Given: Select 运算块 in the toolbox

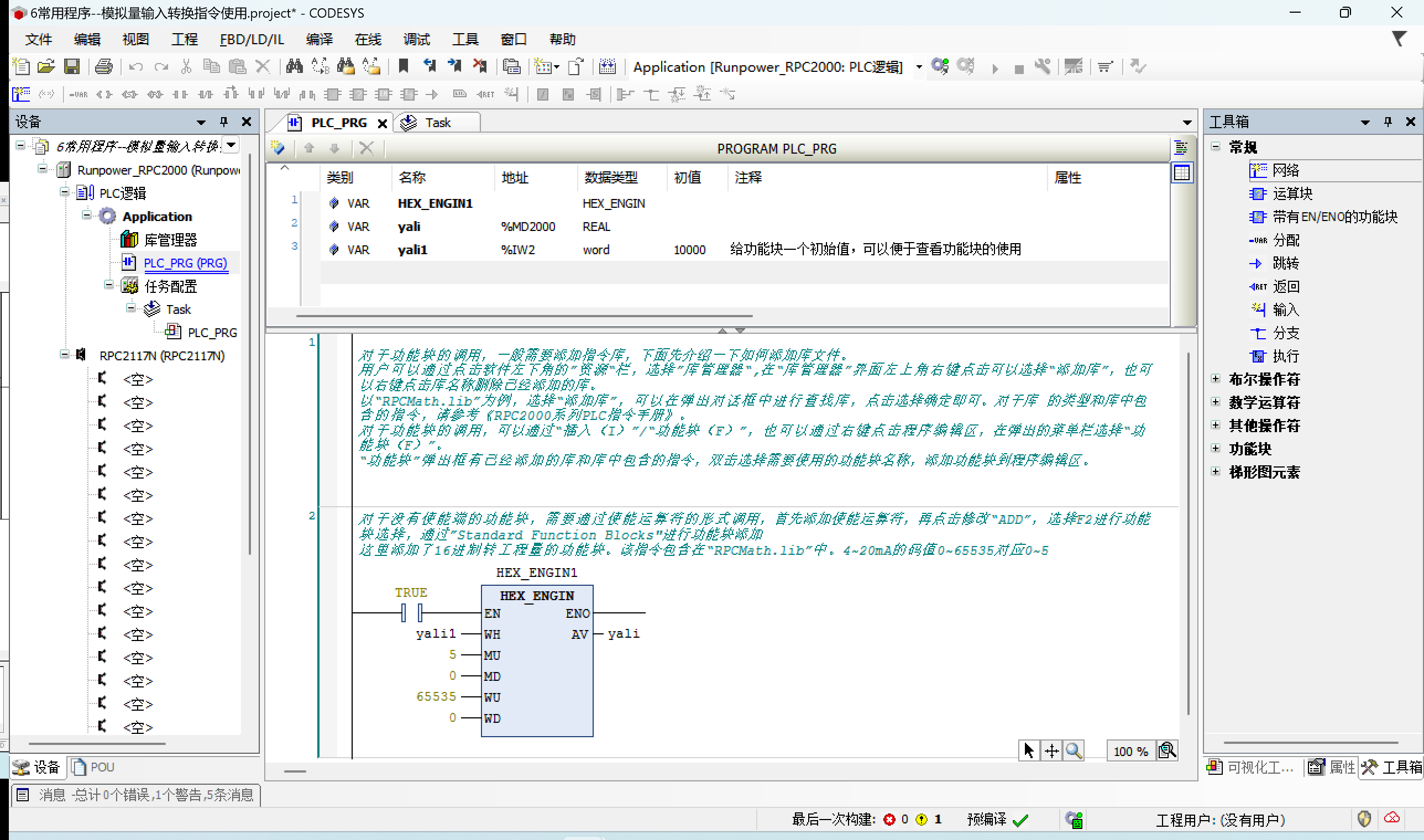Looking at the screenshot, I should (x=1292, y=193).
